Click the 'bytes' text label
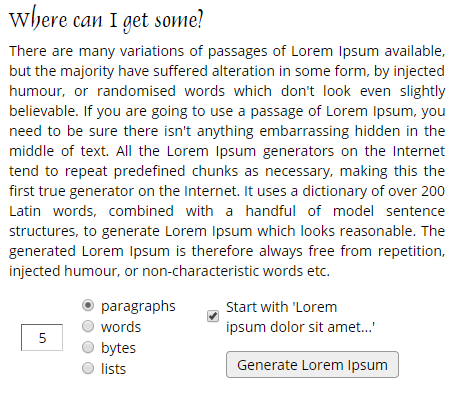 pos(118,348)
